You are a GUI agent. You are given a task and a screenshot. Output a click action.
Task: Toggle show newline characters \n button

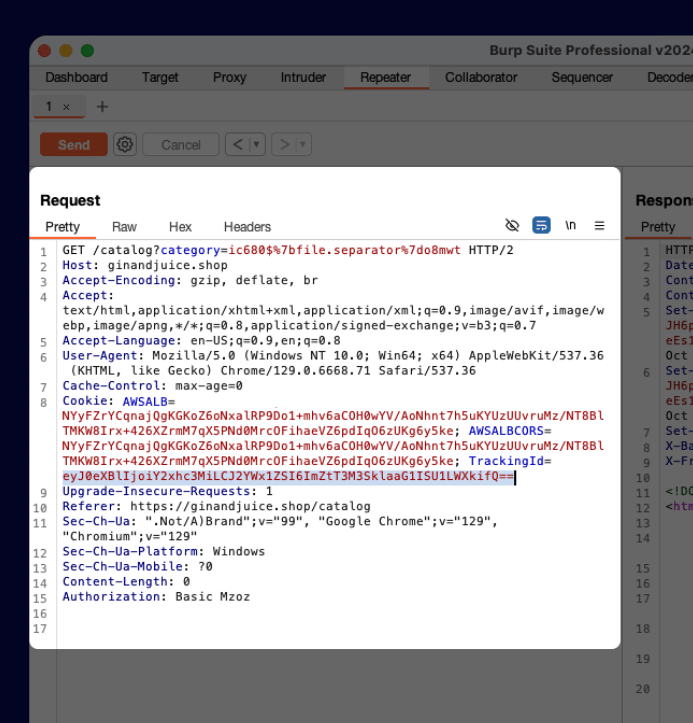pyautogui.click(x=570, y=225)
